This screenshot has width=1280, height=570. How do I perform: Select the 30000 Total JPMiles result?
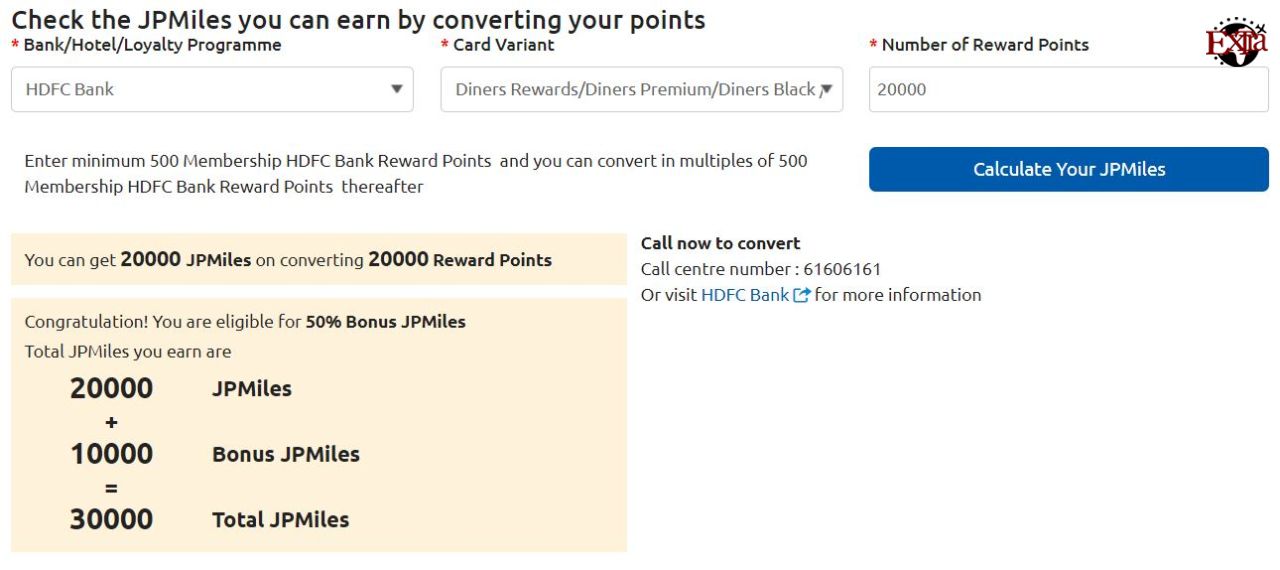[x=111, y=519]
